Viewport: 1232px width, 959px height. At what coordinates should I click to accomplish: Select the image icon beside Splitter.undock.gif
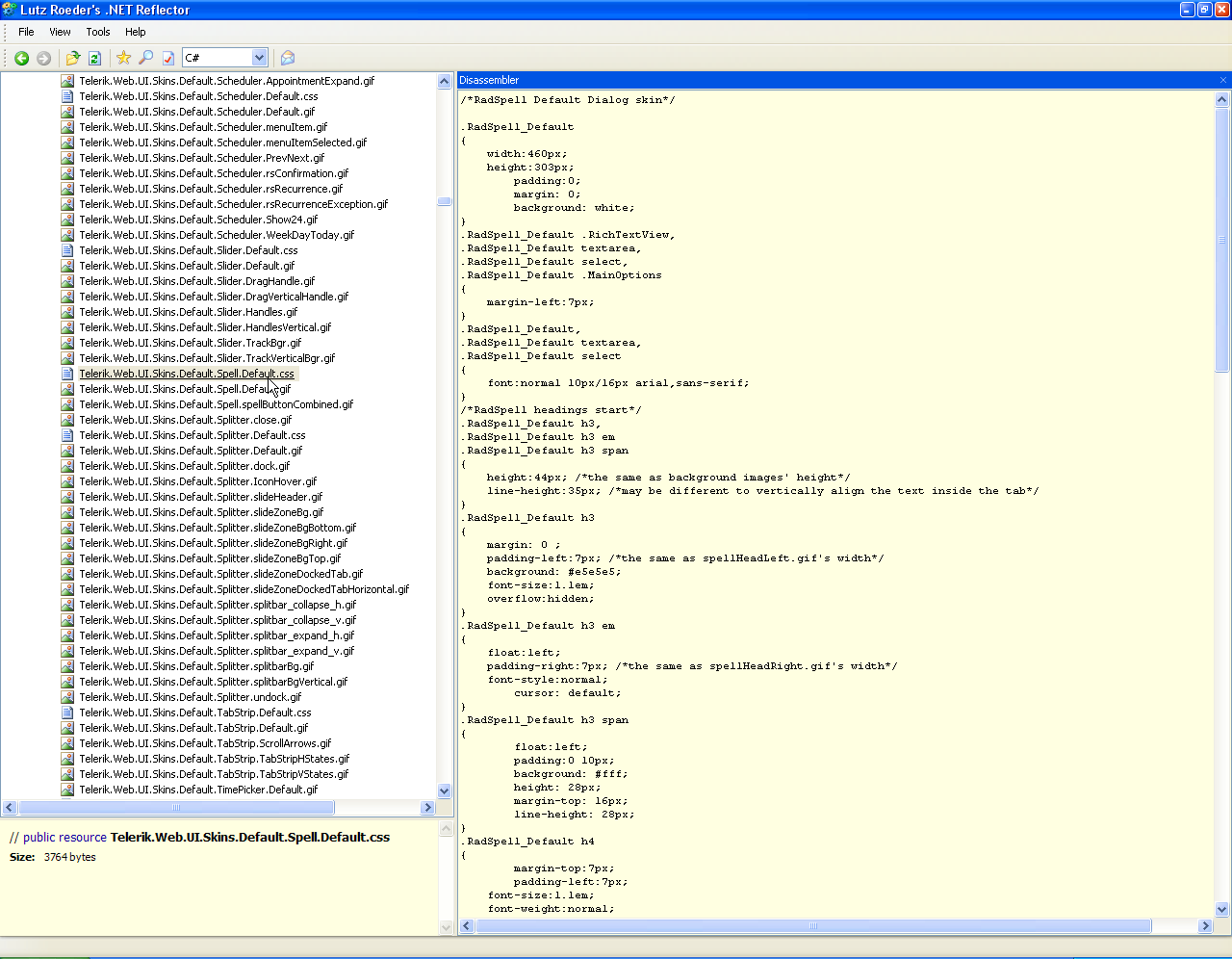click(67, 697)
